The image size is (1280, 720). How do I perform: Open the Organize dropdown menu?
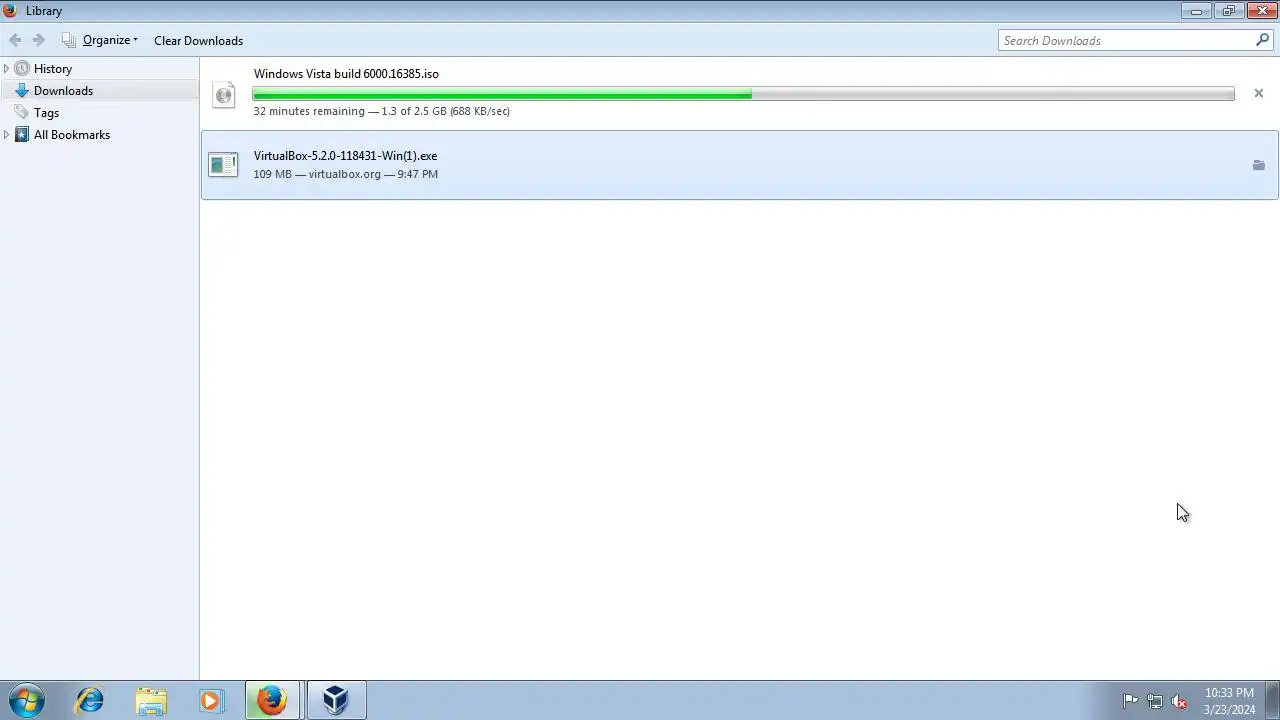(110, 40)
